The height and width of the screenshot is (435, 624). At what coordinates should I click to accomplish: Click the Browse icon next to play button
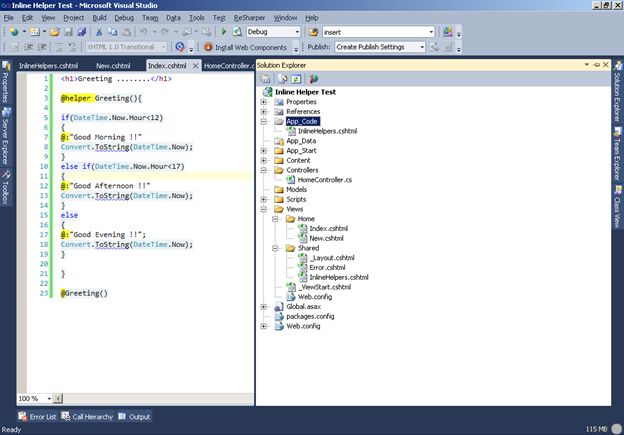coord(237,32)
